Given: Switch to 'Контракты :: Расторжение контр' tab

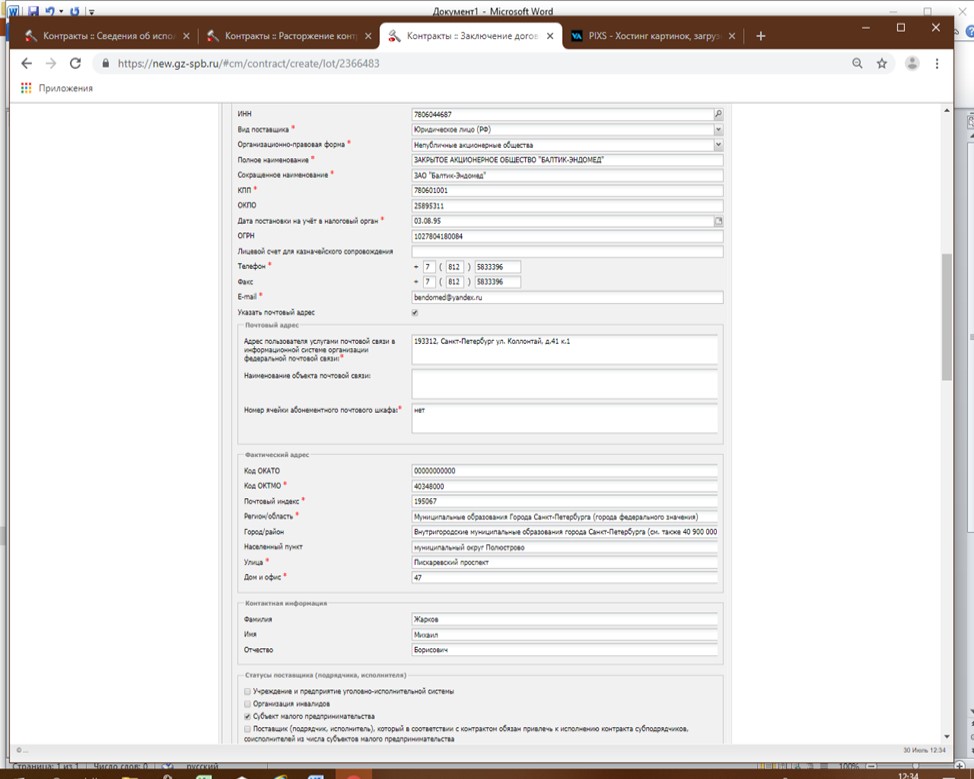Looking at the screenshot, I should coord(289,36).
